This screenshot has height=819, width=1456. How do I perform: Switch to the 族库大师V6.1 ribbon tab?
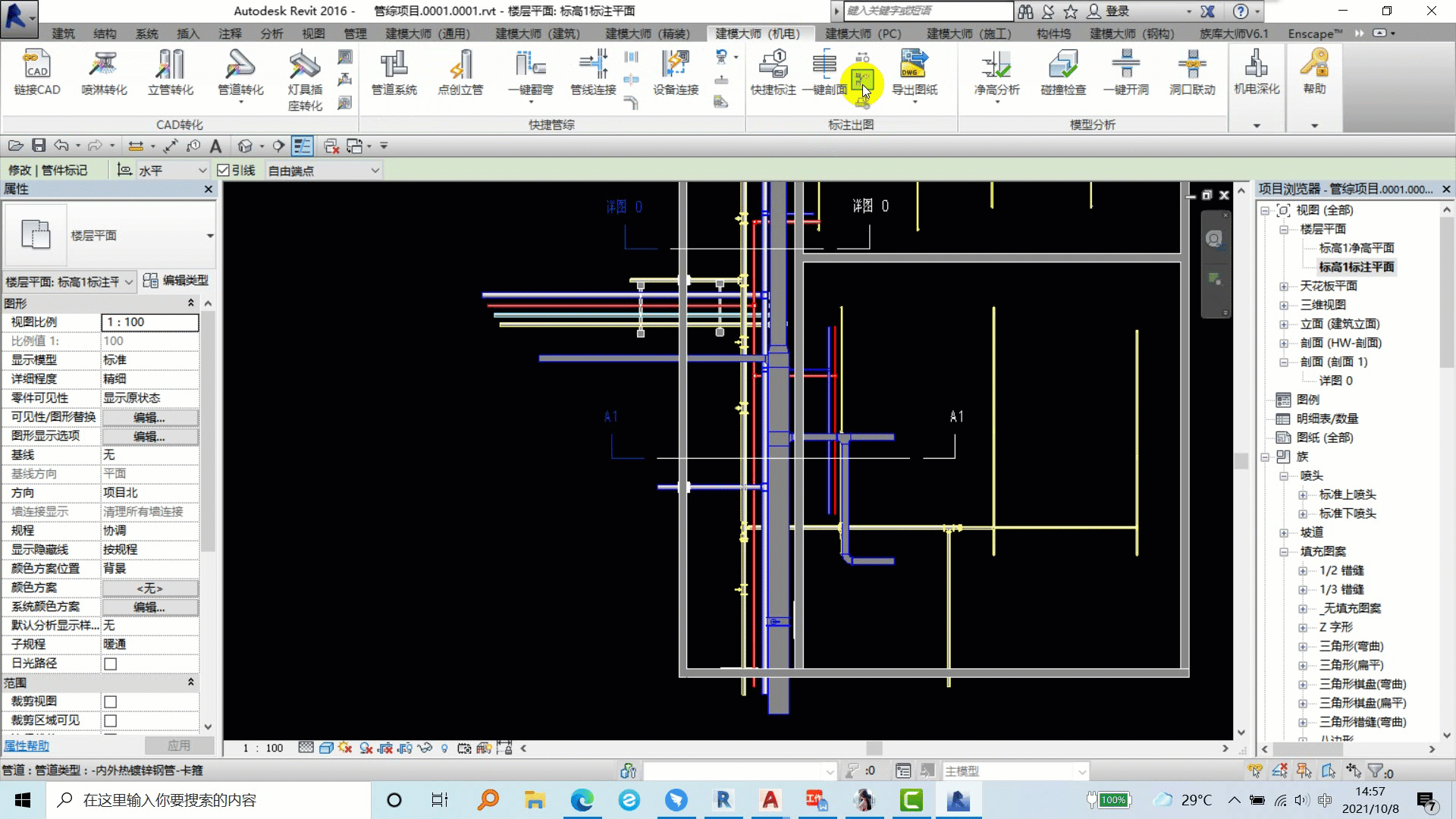[1234, 33]
